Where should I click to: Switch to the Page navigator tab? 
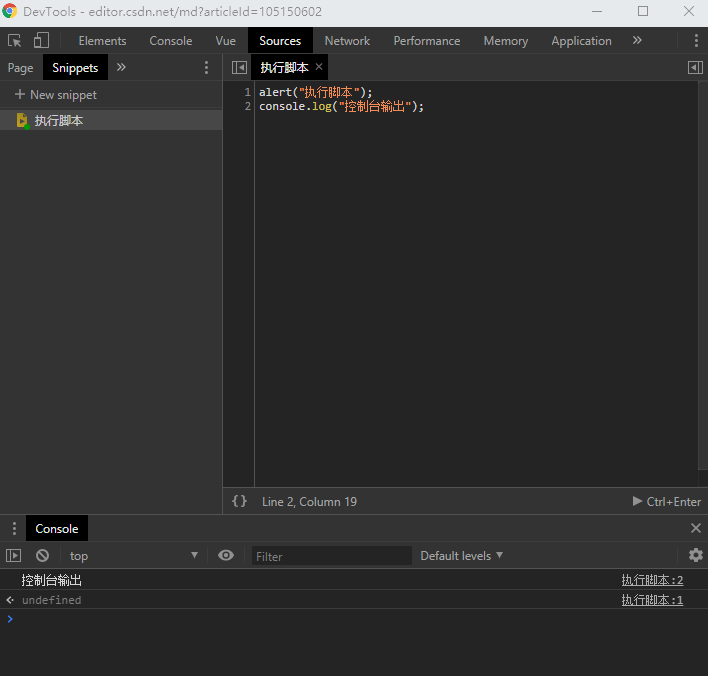20,68
